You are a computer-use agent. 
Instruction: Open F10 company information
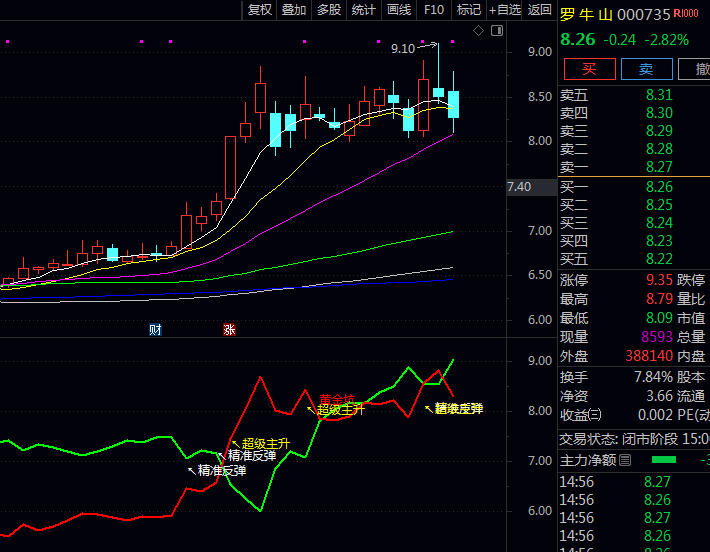pos(434,10)
